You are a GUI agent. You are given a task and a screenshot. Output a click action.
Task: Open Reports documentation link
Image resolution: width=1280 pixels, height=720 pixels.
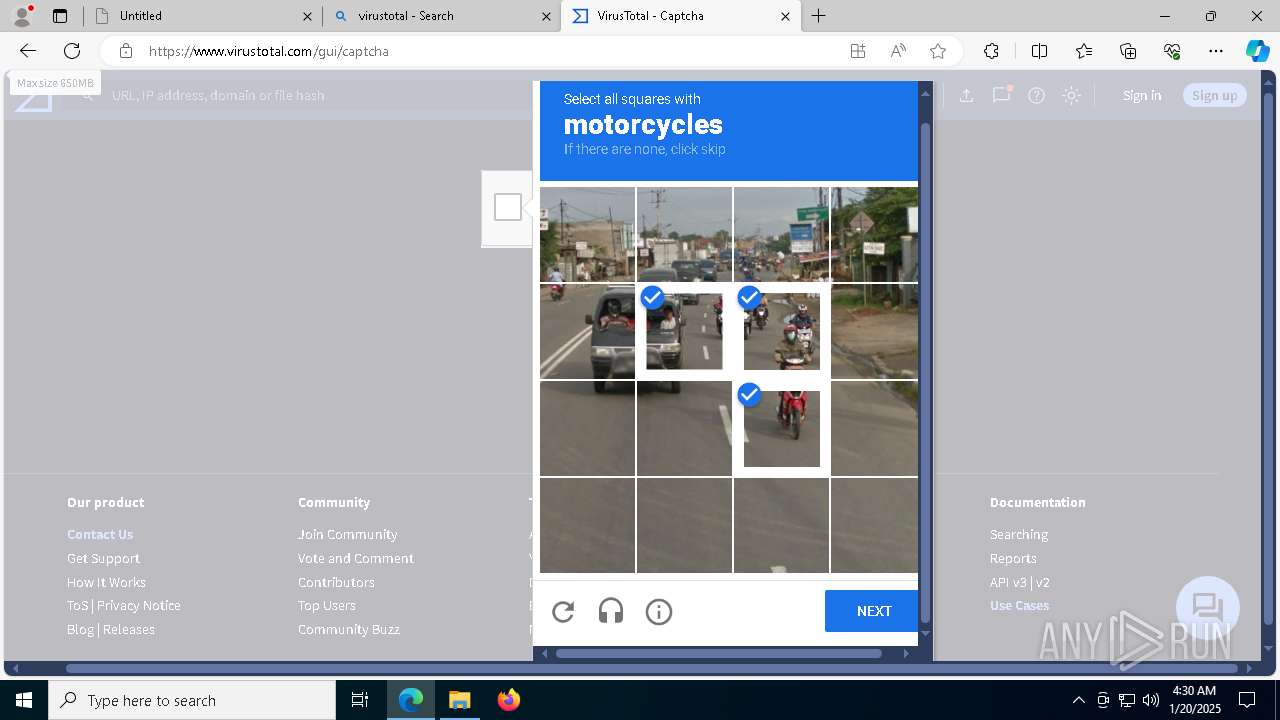1013,558
